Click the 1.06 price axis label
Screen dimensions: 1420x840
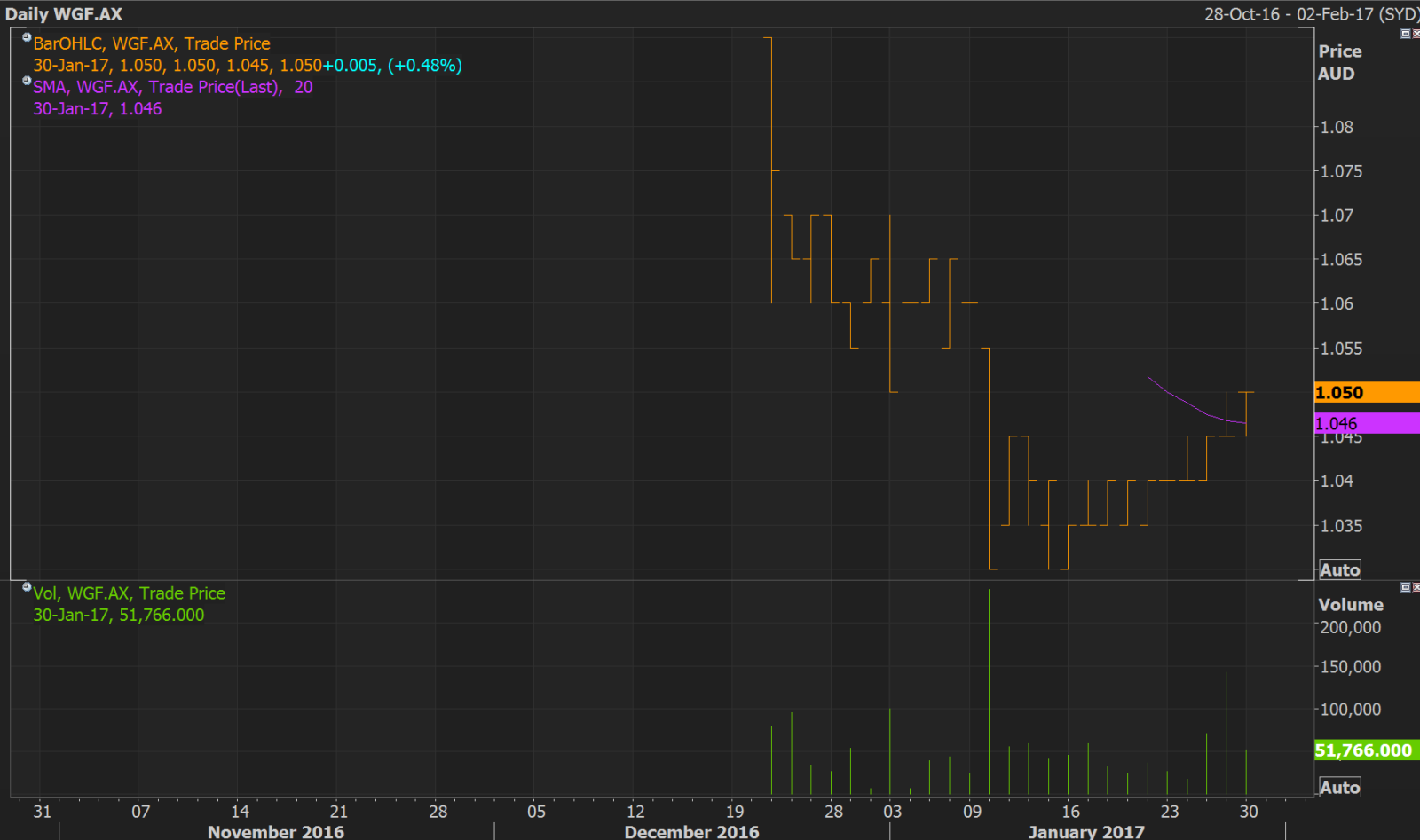pyautogui.click(x=1337, y=303)
